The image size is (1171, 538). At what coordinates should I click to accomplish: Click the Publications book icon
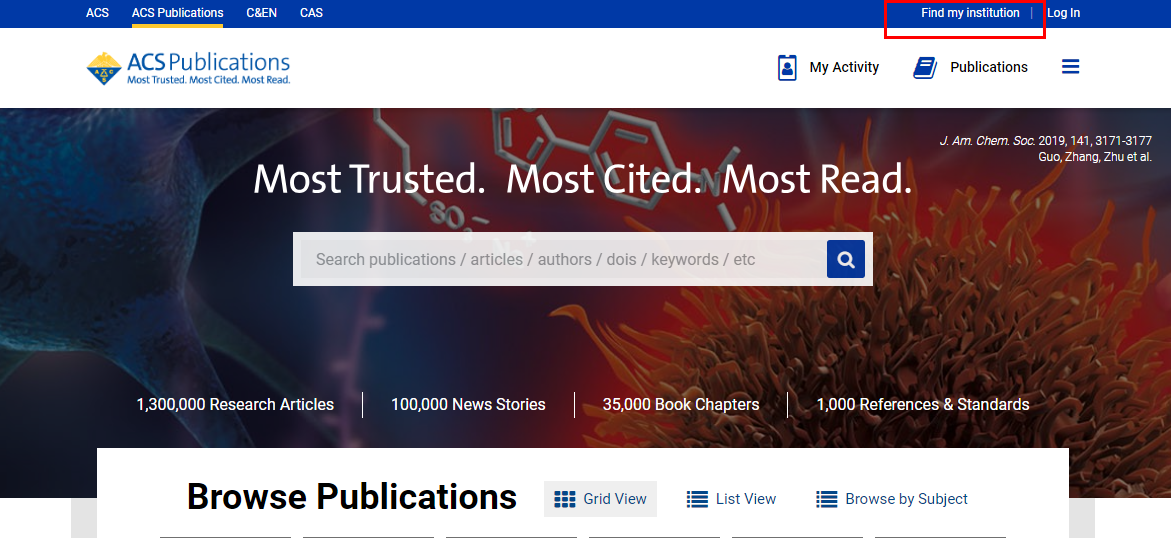[925, 67]
